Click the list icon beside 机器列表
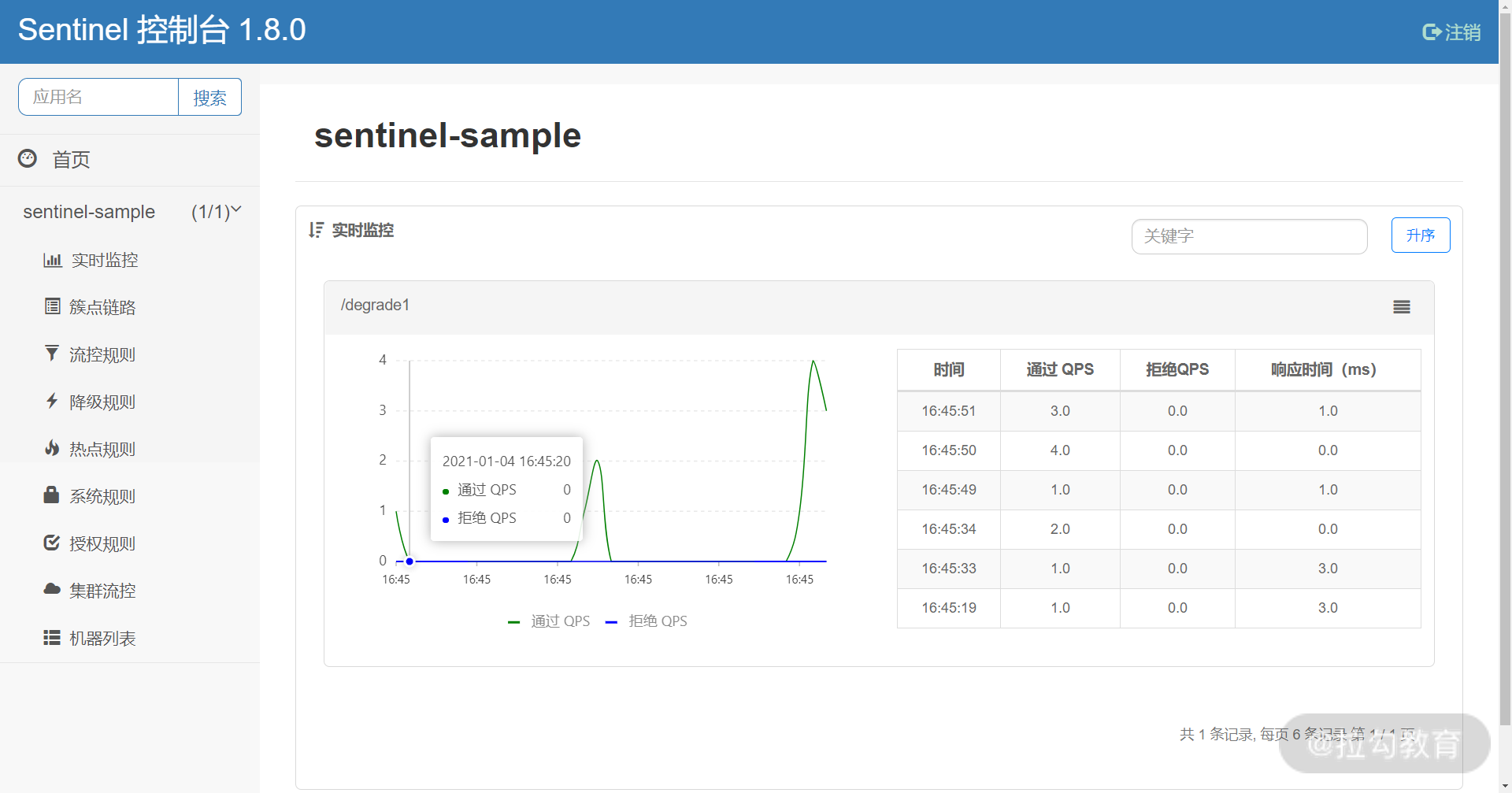The width and height of the screenshot is (1512, 793). coord(52,637)
